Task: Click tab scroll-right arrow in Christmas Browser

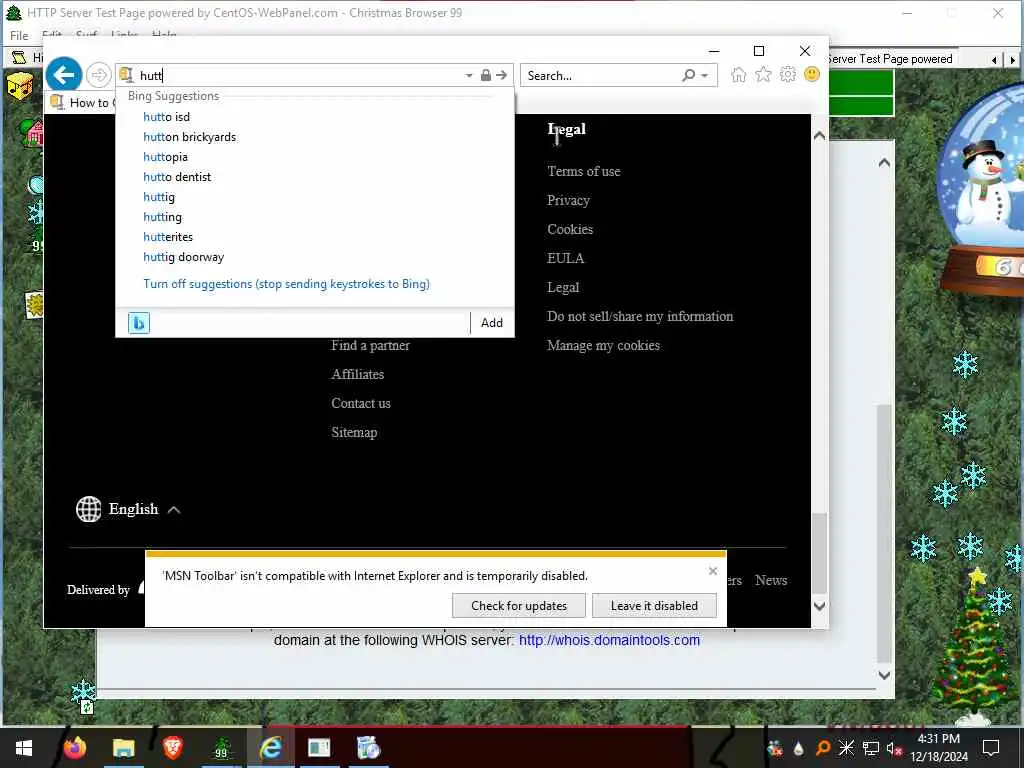Action: coord(1013,59)
